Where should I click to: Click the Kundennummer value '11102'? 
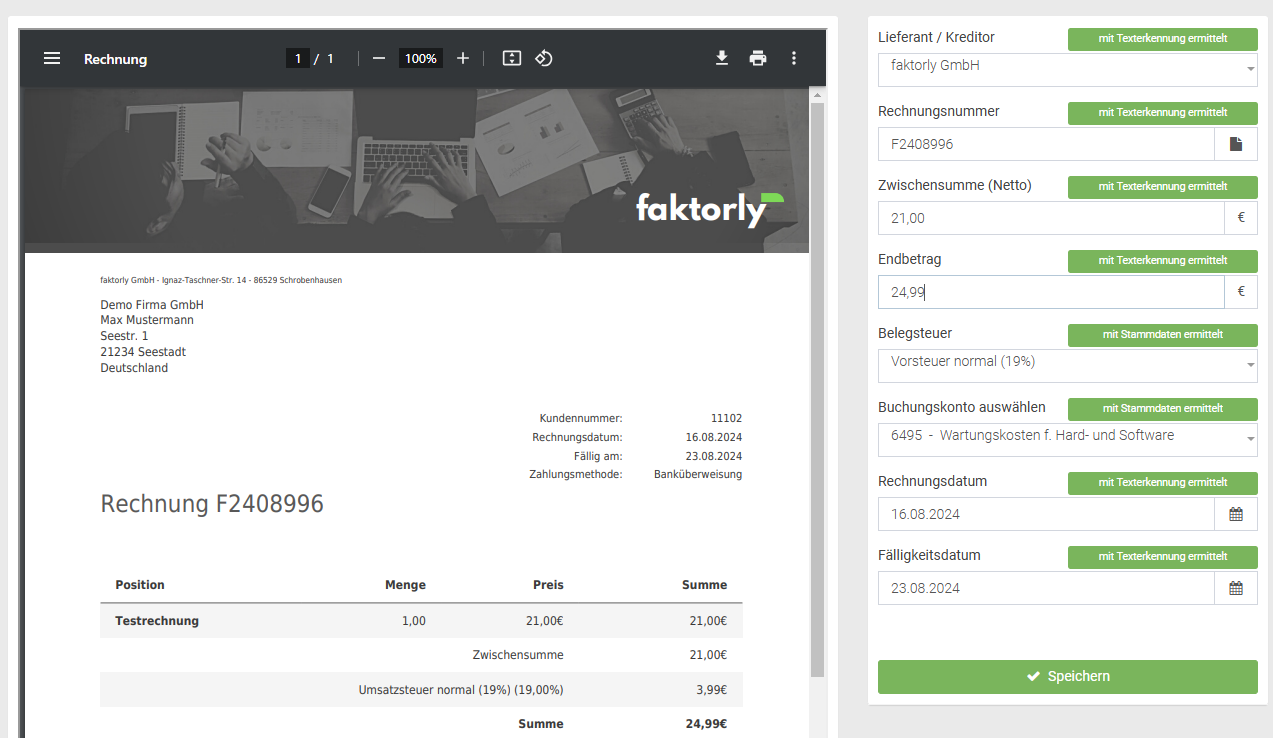click(726, 419)
